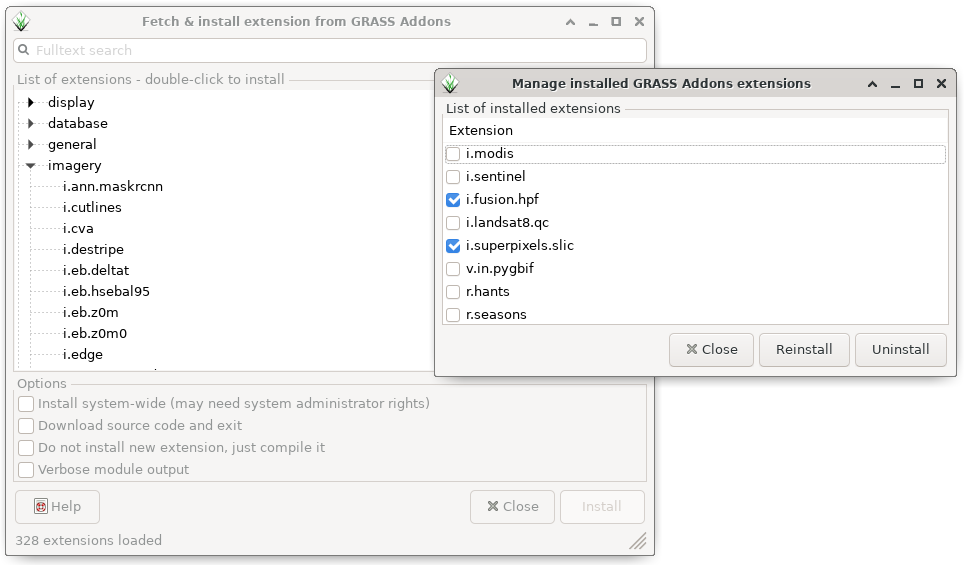Screen dimensions: 965x565
Task: Select i.eb.hsebal95 in the extensions tree
Action: pos(106,291)
